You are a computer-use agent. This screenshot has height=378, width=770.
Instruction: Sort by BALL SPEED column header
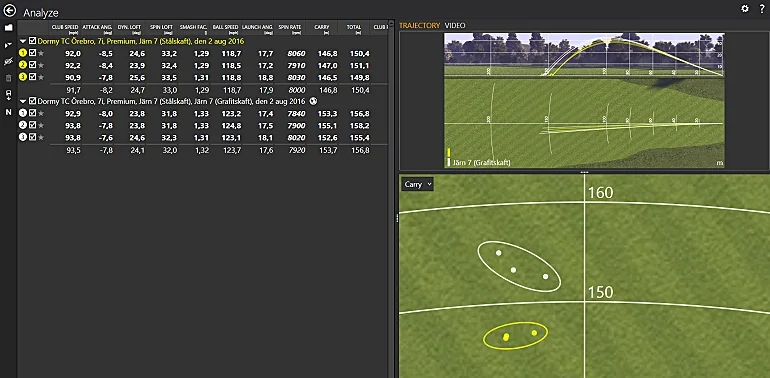[226, 28]
